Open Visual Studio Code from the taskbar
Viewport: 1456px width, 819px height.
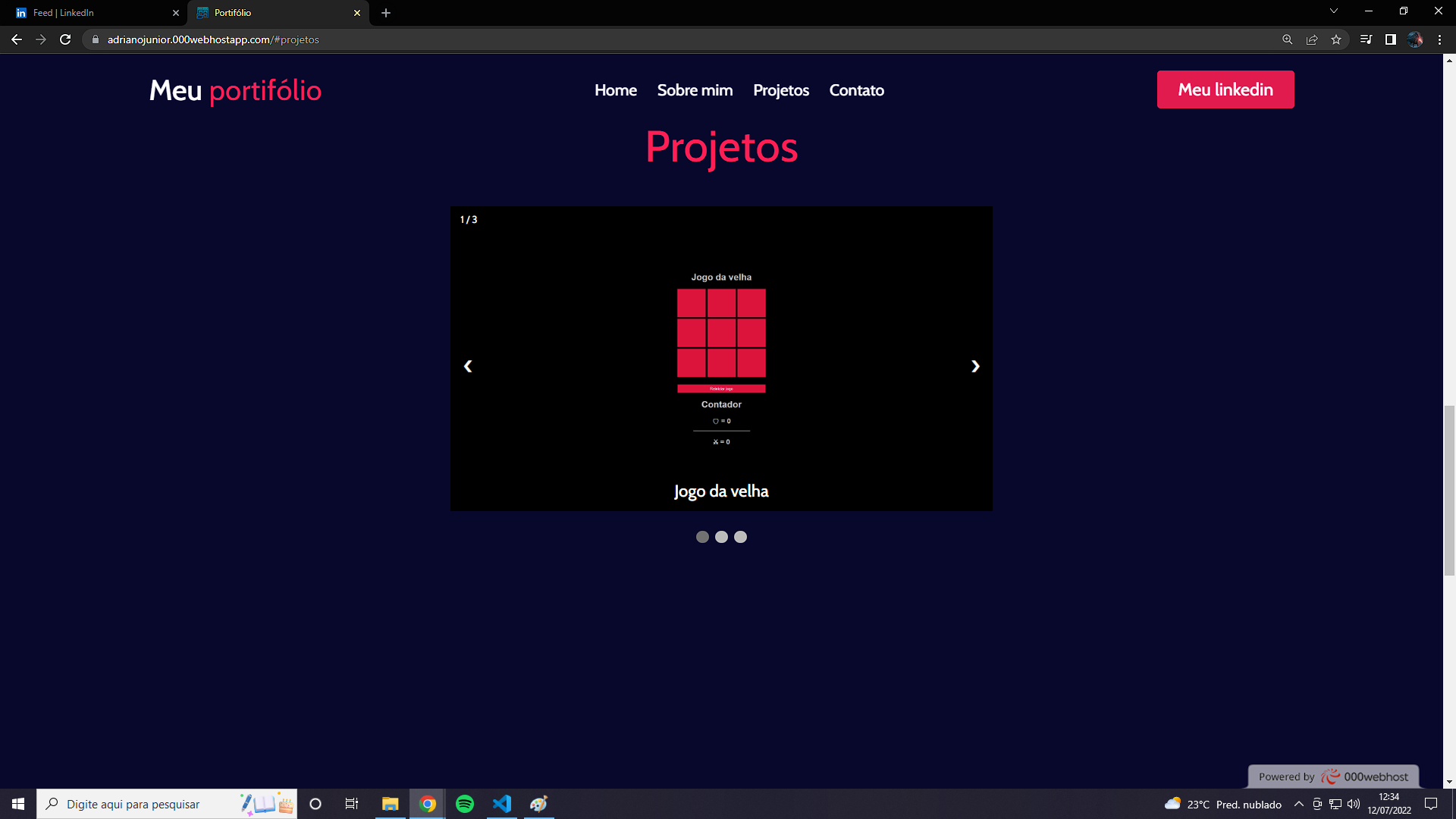click(501, 804)
